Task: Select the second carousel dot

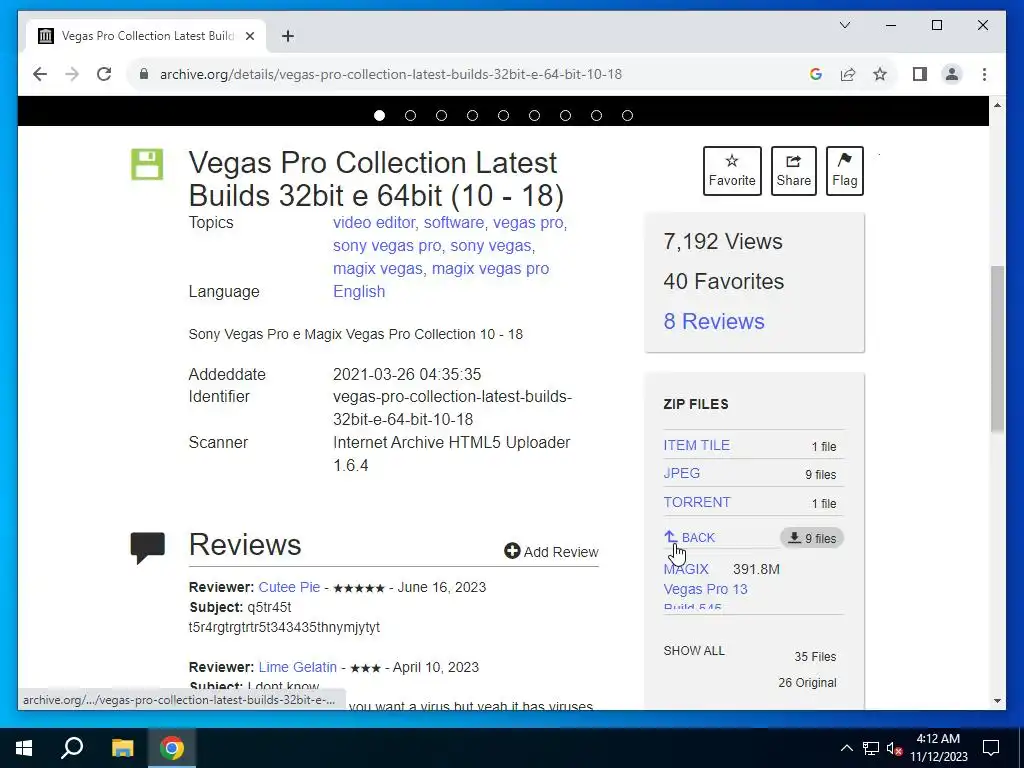Action: tap(410, 116)
